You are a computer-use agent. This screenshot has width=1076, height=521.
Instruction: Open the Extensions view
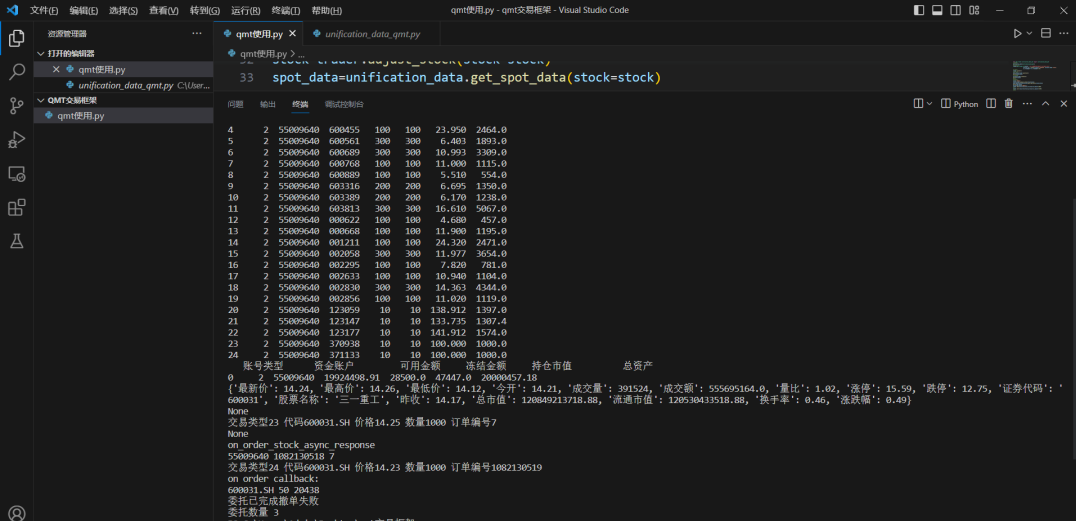point(16,207)
